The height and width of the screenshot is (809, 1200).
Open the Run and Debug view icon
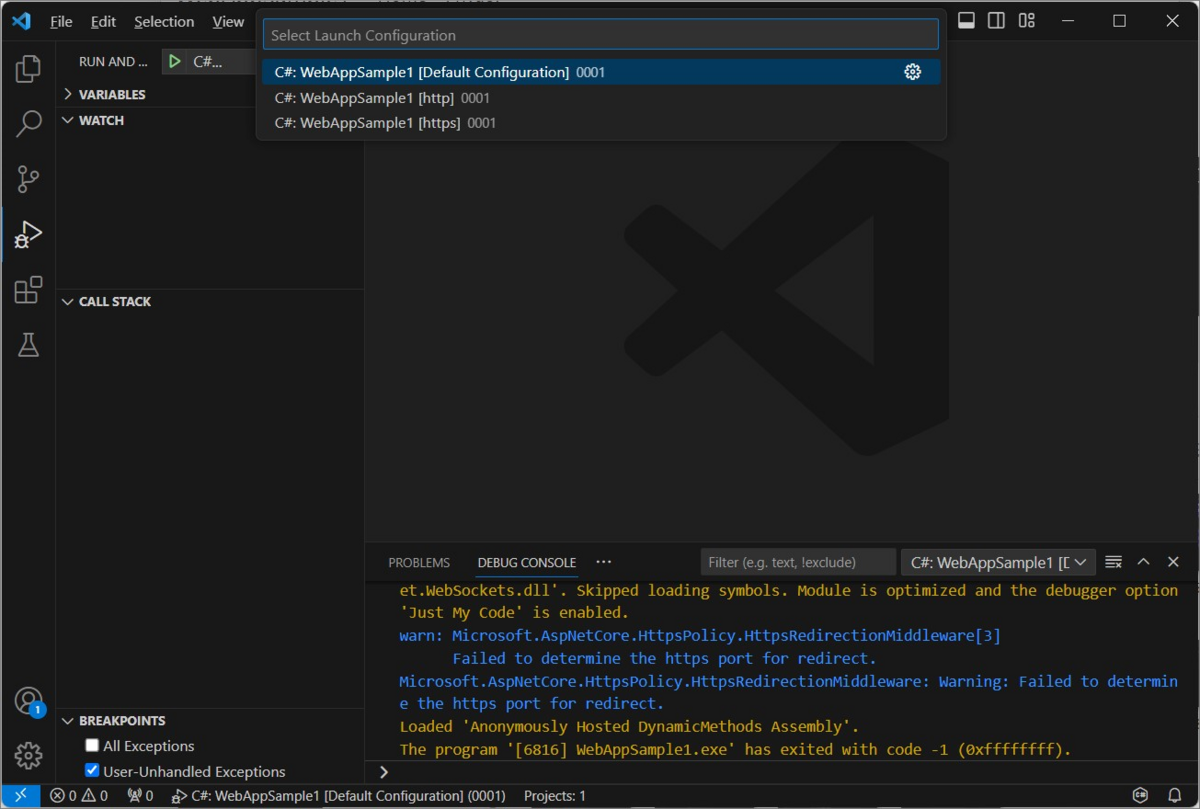tap(28, 235)
